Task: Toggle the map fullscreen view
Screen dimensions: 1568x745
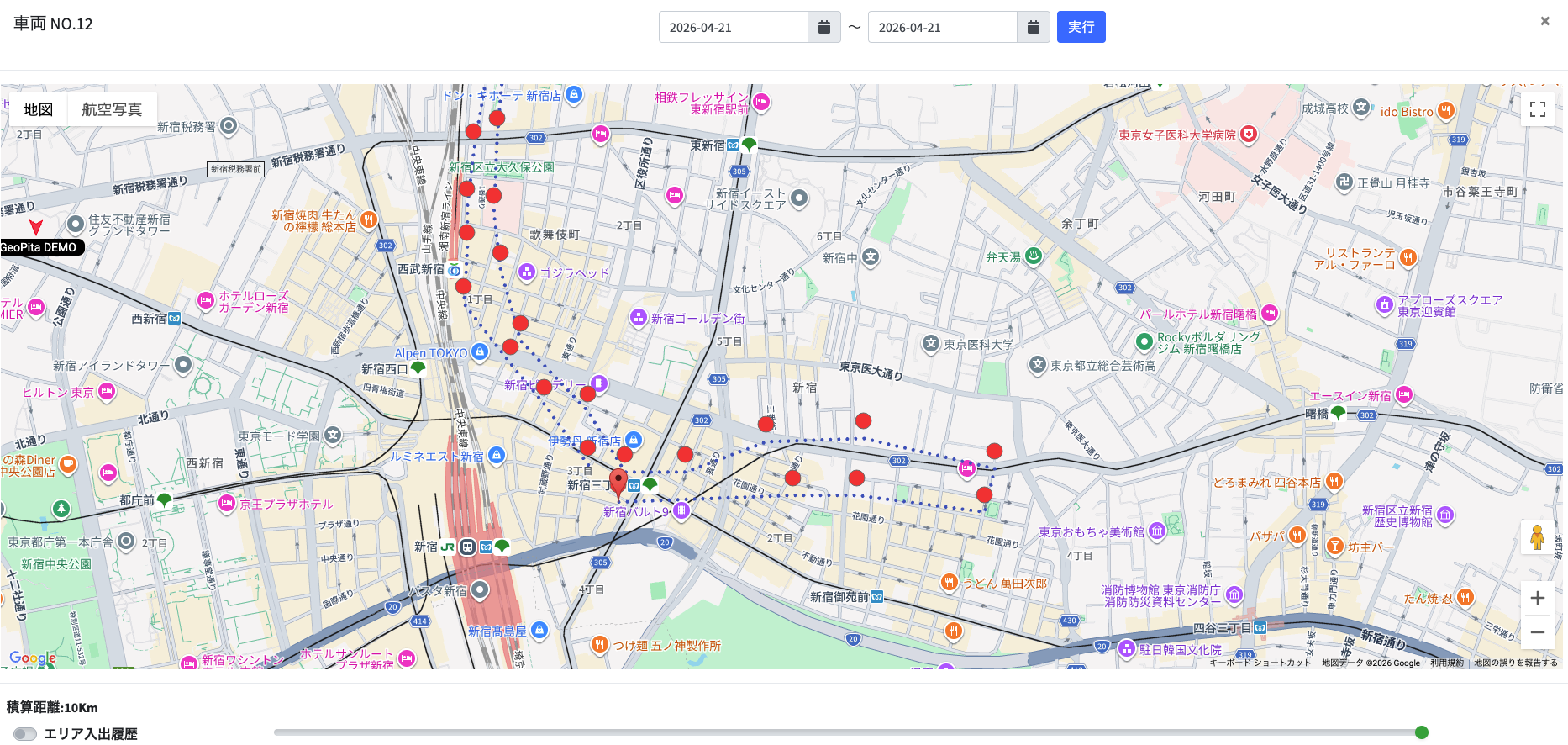Action: (1538, 109)
